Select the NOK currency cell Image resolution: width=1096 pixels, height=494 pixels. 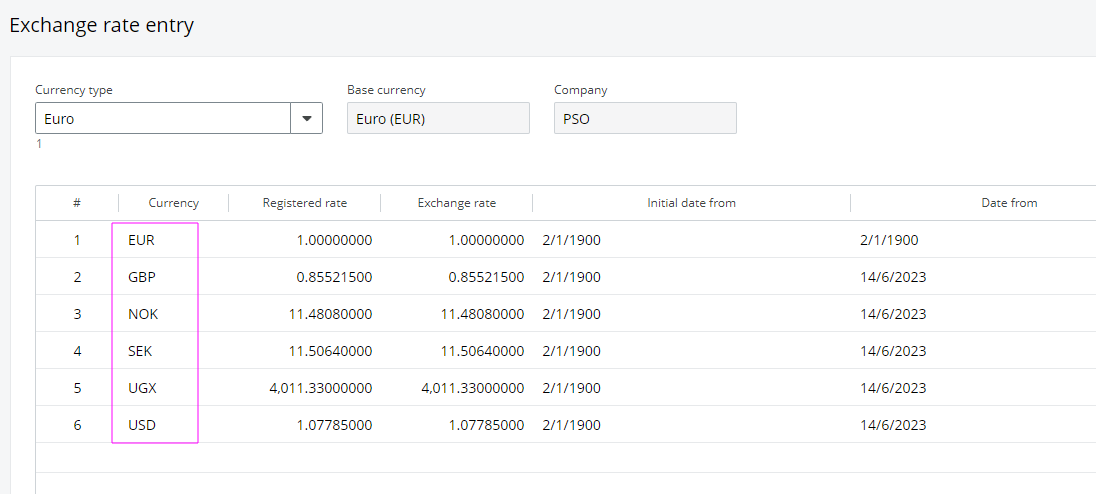(173, 314)
